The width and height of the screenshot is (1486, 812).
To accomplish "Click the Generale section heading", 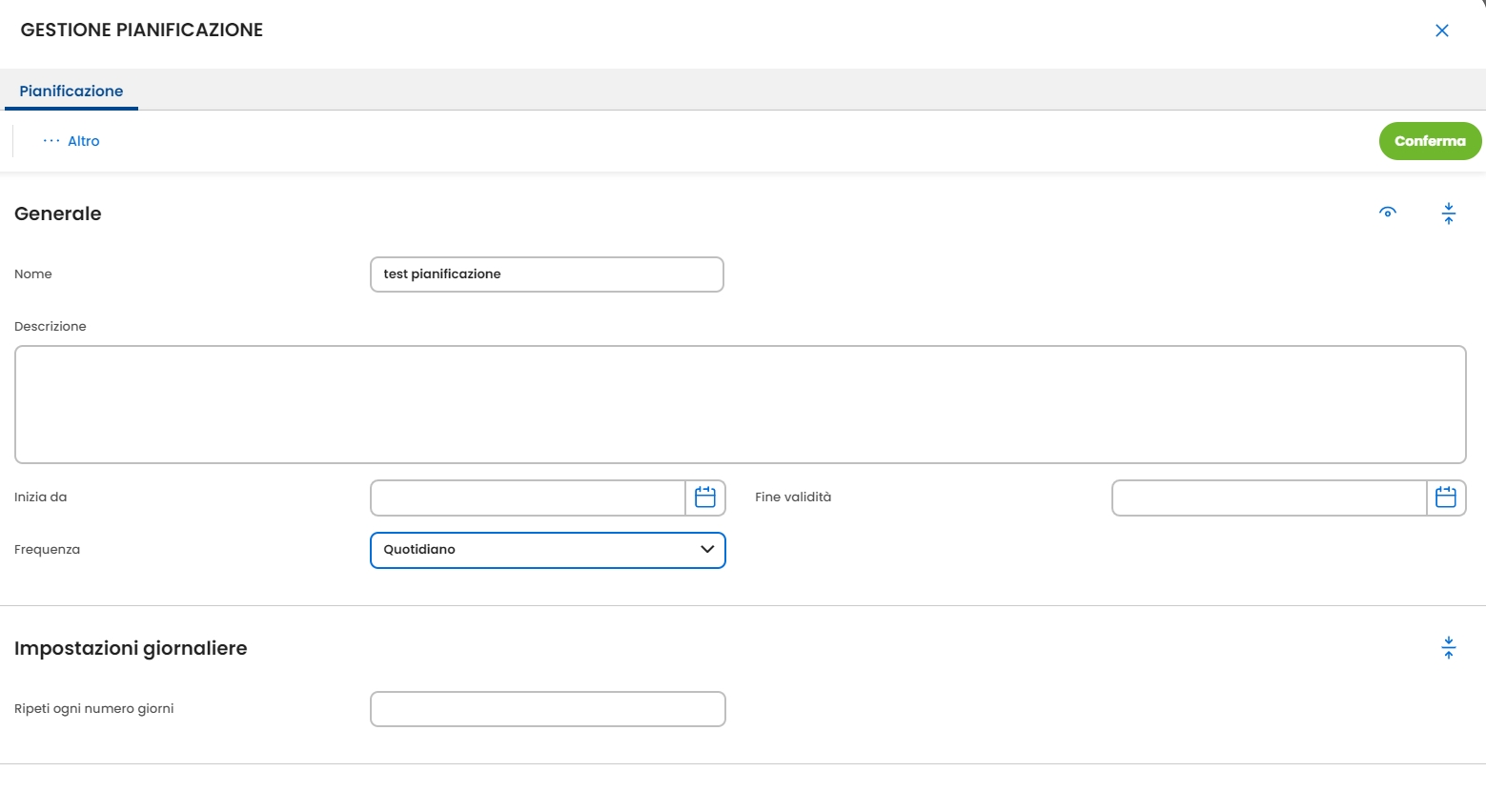I will click(58, 213).
